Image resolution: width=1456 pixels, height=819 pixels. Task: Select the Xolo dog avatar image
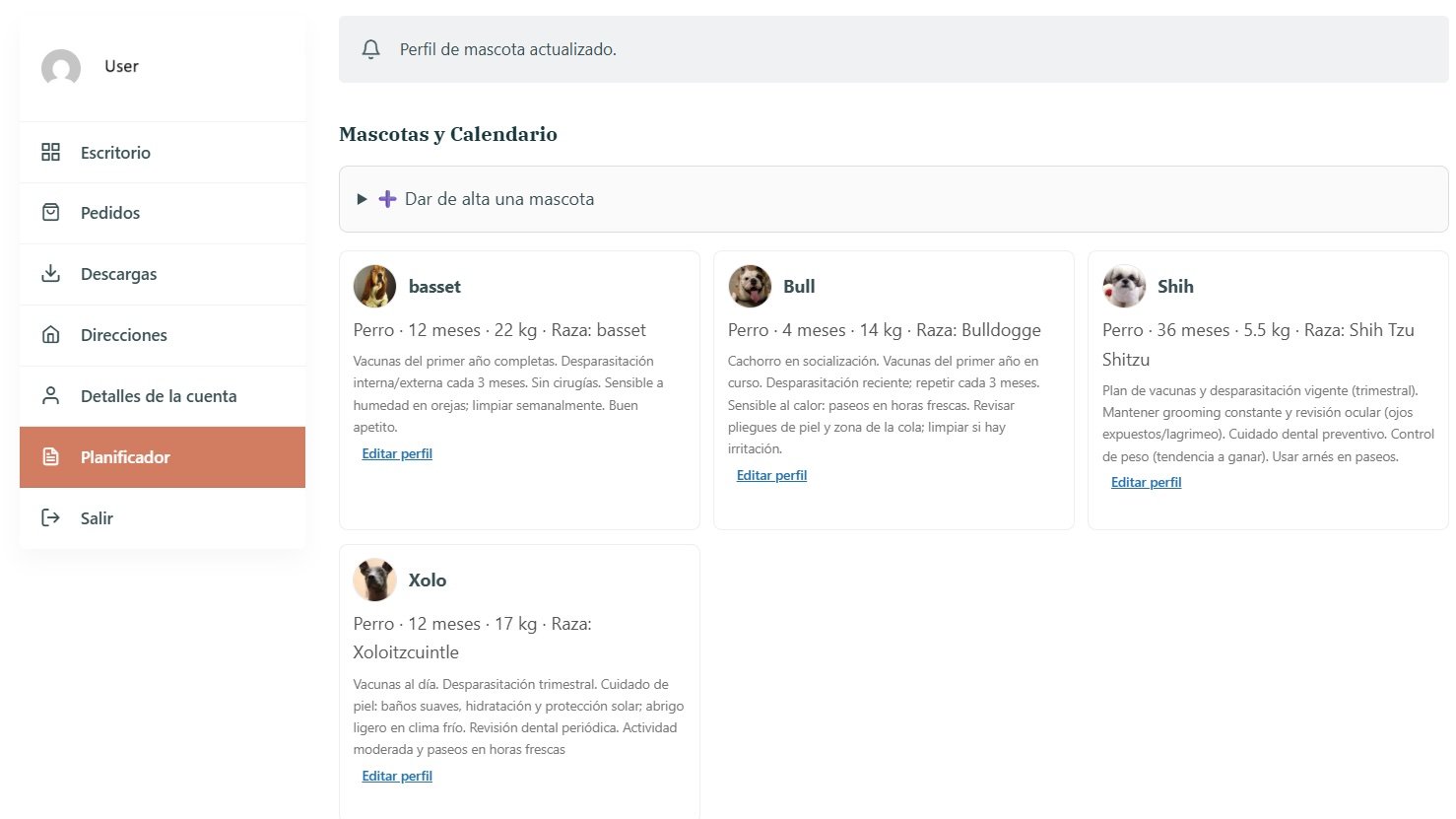click(x=374, y=580)
